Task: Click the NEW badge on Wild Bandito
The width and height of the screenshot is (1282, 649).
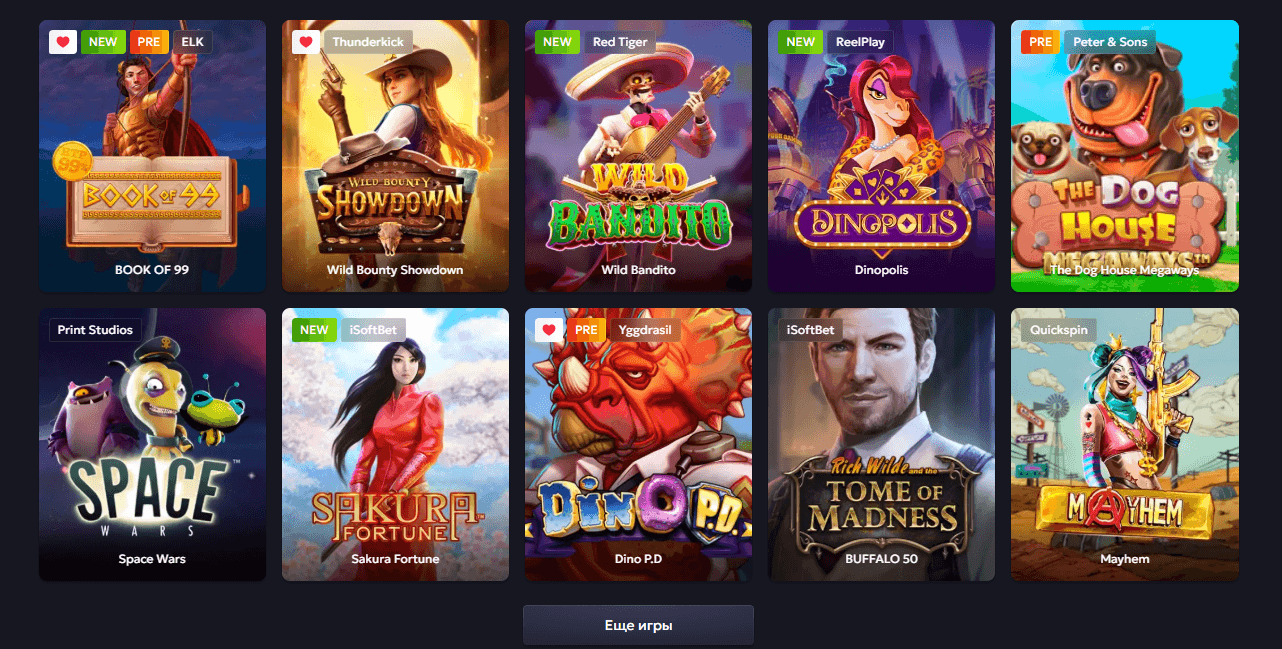Action: pos(557,42)
